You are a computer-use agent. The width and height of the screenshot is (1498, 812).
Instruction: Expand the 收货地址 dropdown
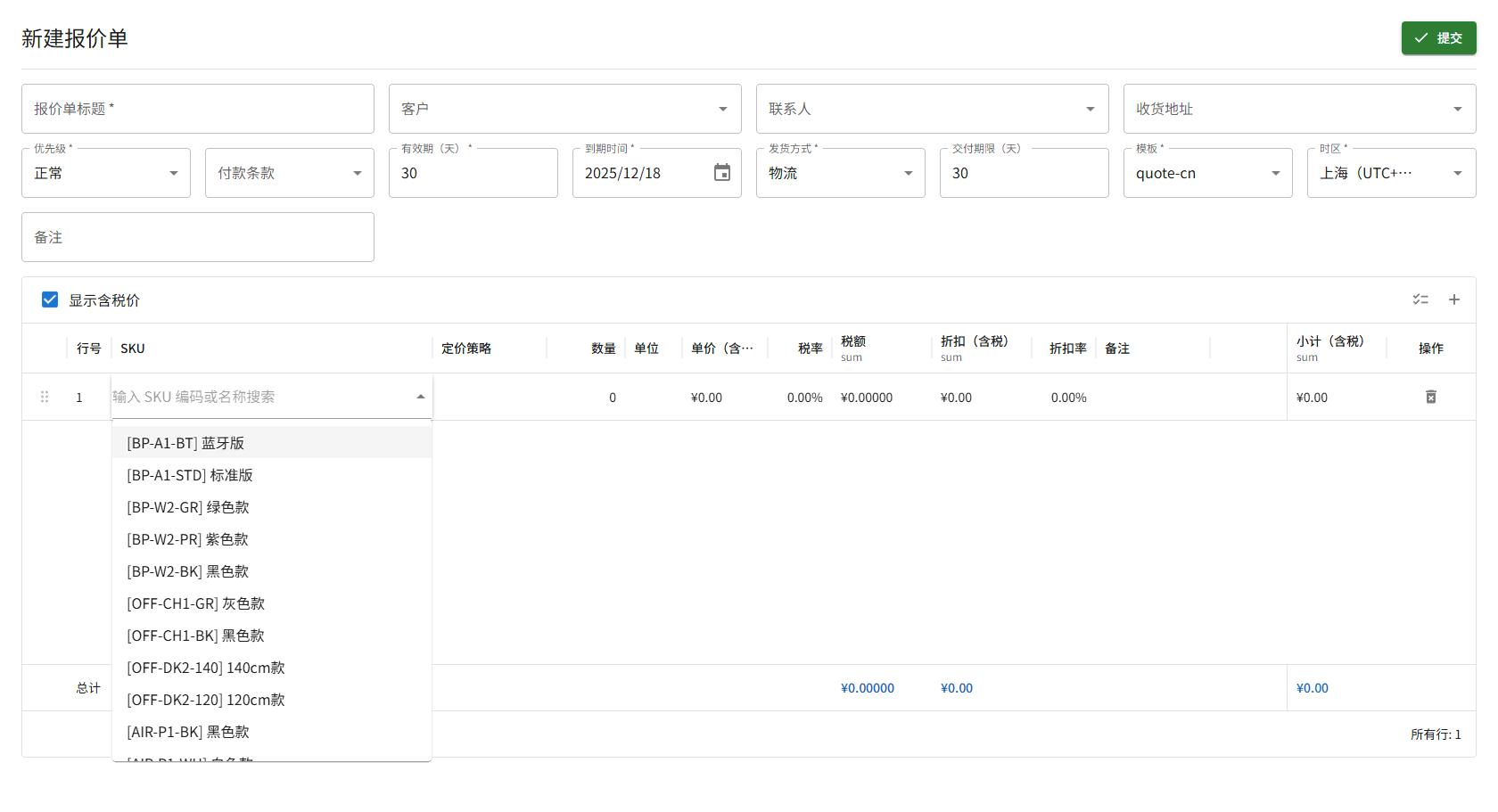(x=1458, y=108)
